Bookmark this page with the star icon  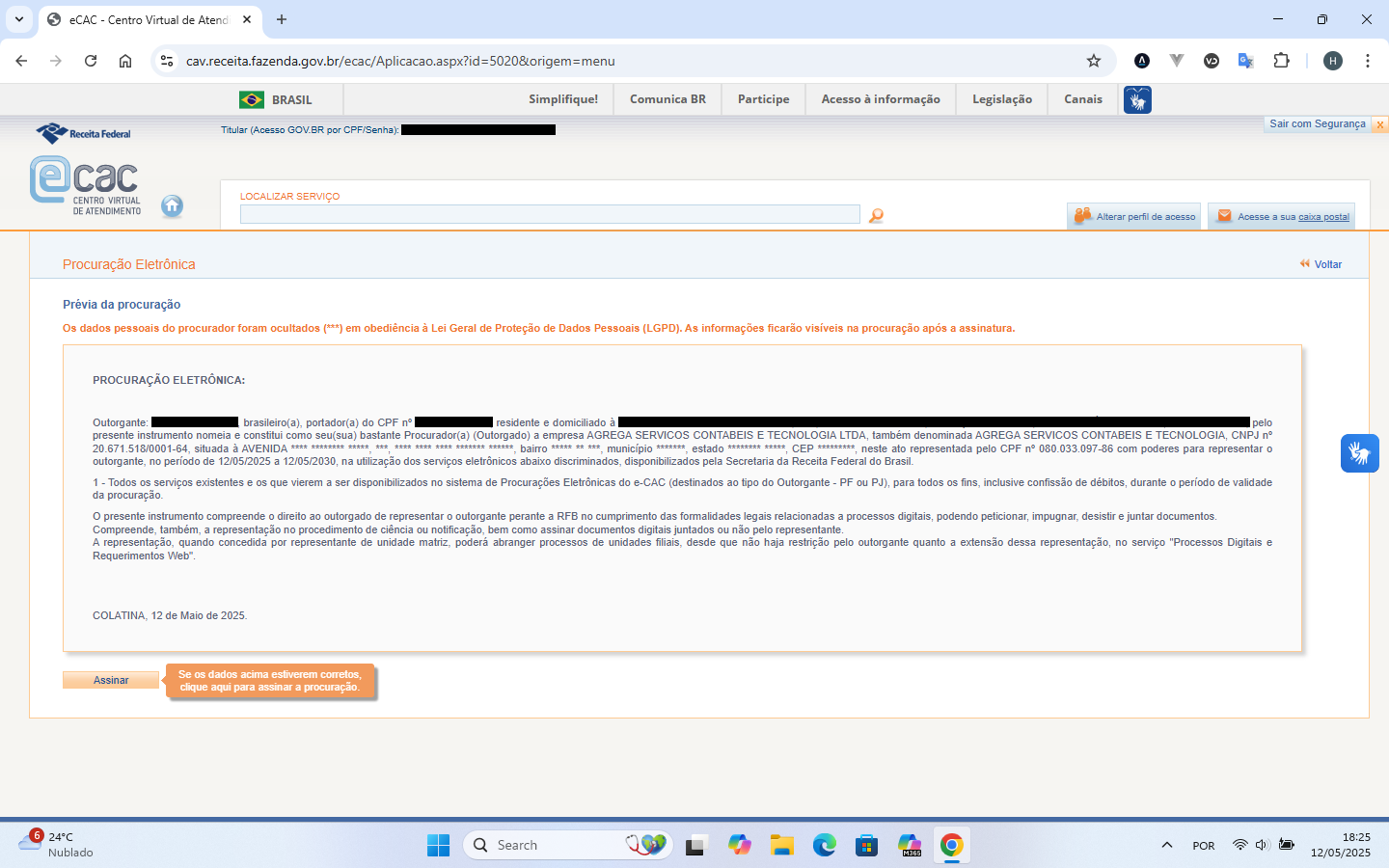[x=1094, y=61]
